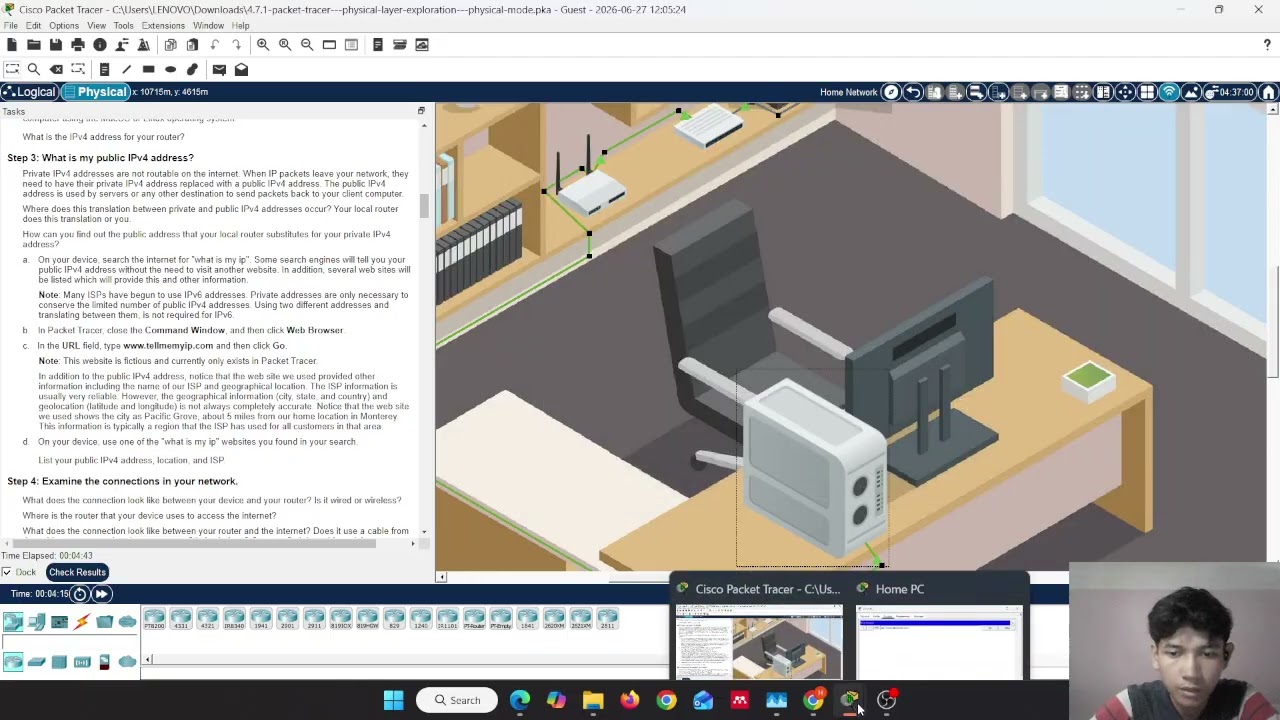Switch to Logical workspace mode
1280x720 pixels.
29,92
